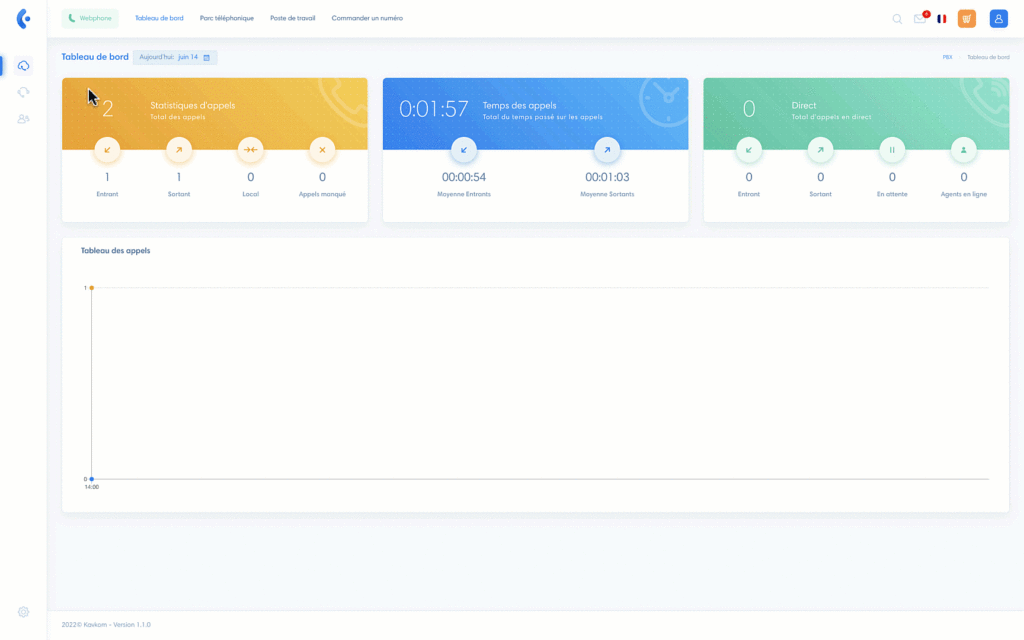The height and width of the screenshot is (640, 1024).
Task: Go to 'Parc téléphonique' menu item
Action: click(x=227, y=18)
